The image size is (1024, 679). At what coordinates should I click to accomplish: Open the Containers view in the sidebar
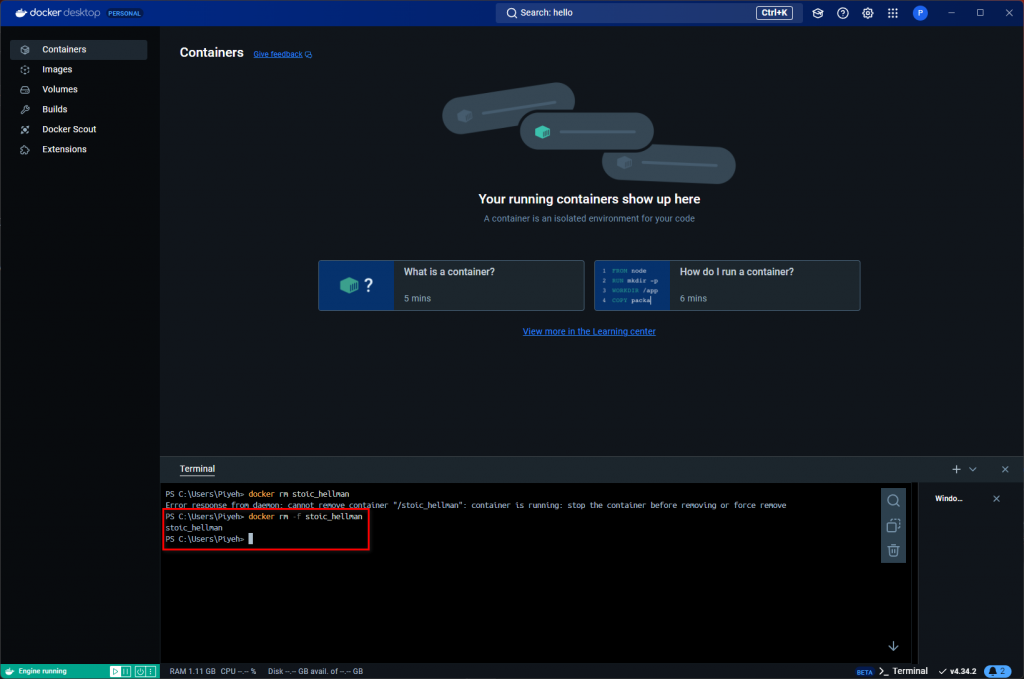click(x=78, y=50)
